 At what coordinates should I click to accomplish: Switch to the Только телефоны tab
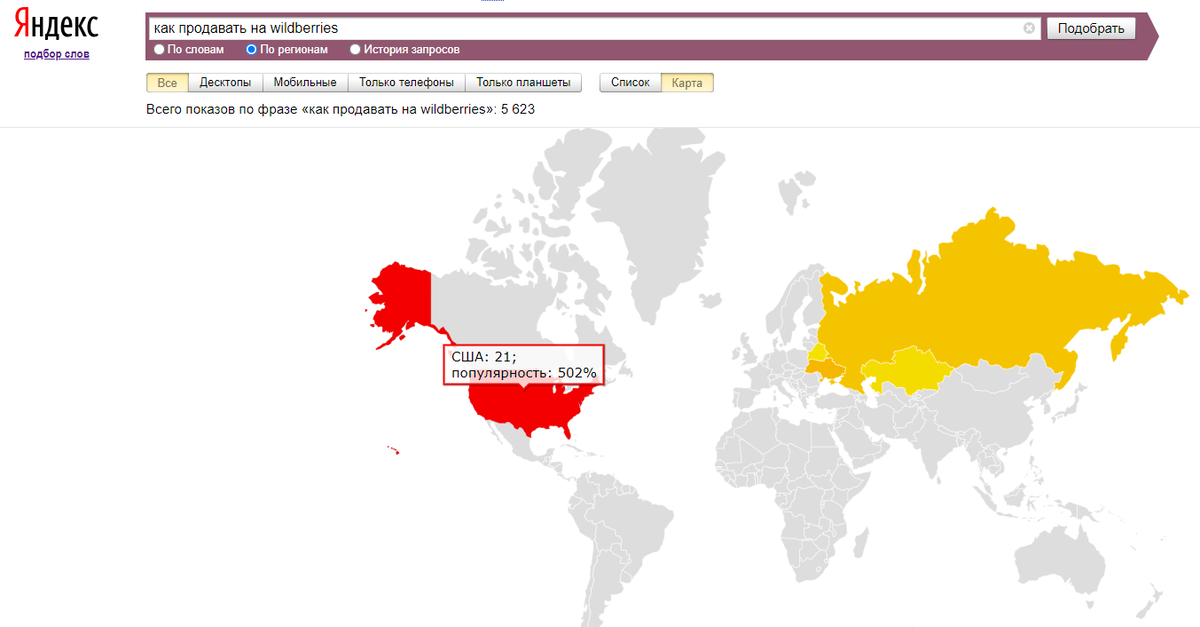406,83
